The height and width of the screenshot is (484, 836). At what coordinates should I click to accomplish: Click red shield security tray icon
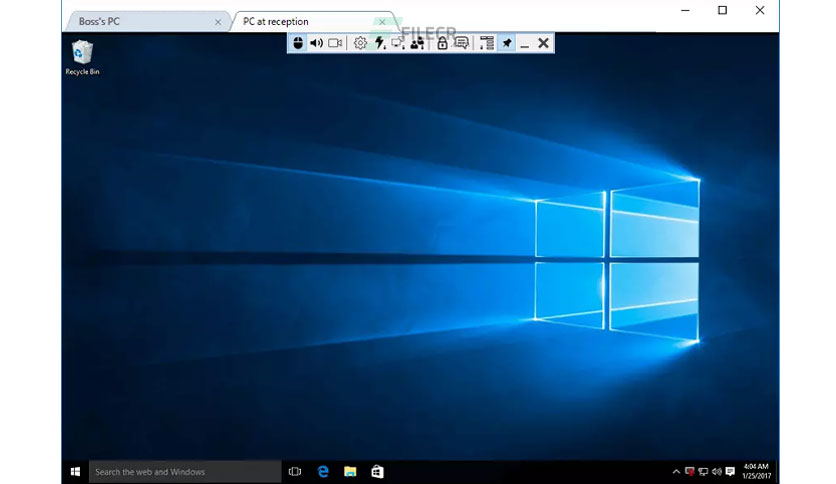689,472
